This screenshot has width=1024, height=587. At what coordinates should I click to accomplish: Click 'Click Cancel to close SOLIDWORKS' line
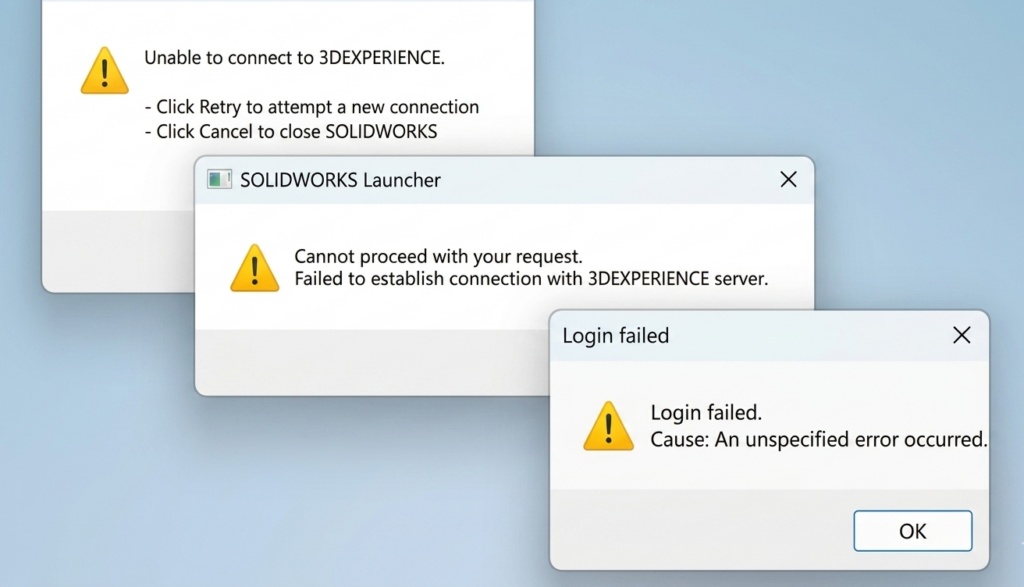(291, 131)
